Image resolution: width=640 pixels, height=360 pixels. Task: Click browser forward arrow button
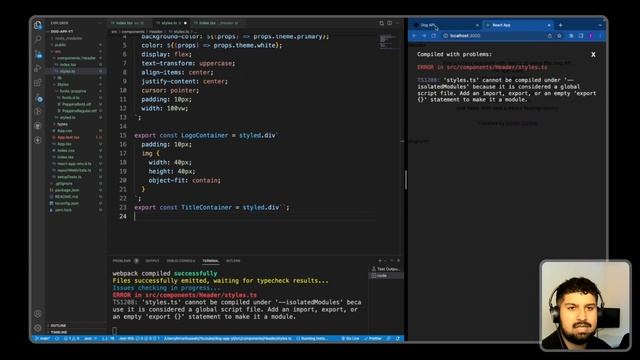[424, 36]
